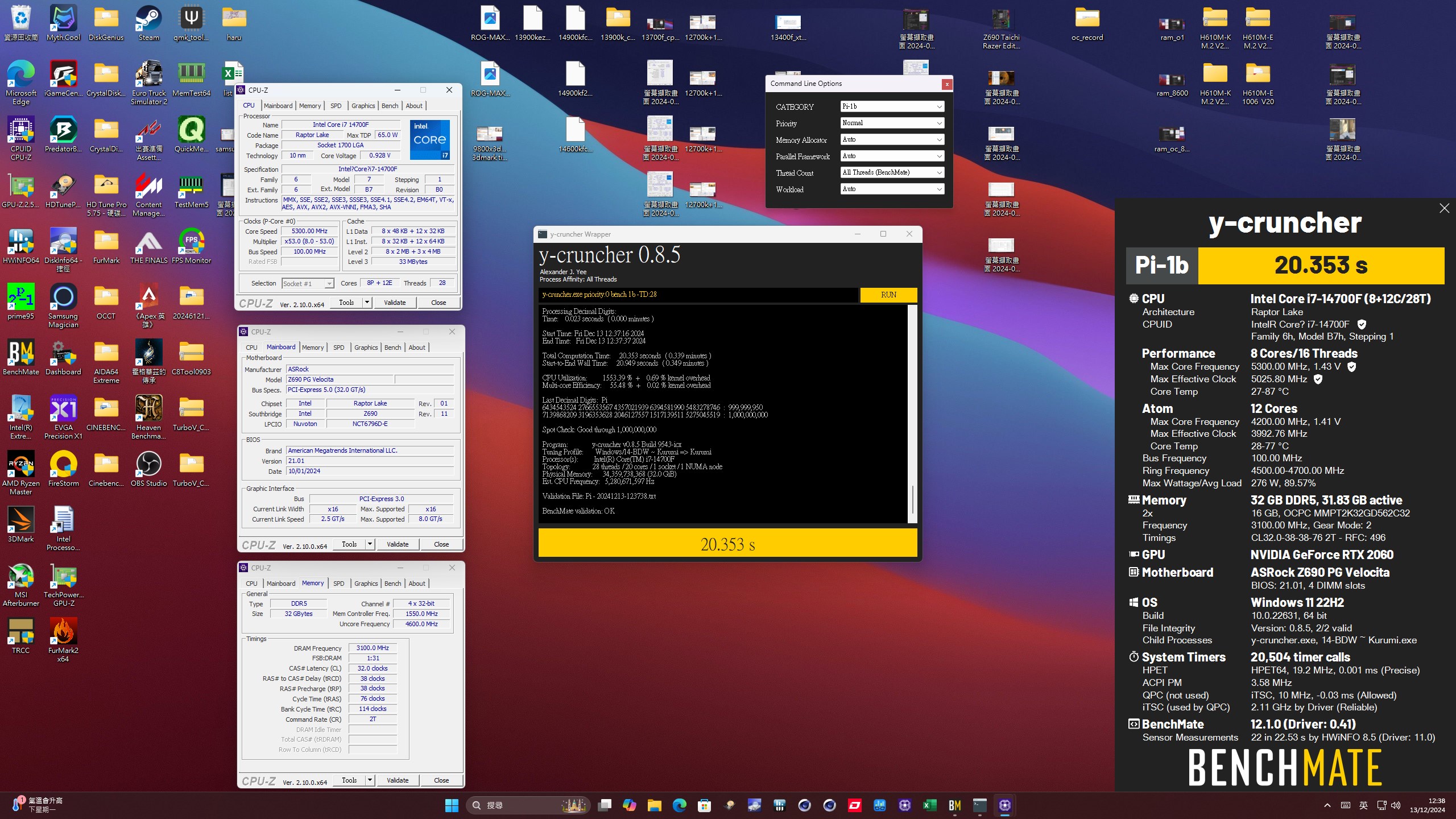Switch to Memory tab in top CPU-Z window
This screenshot has width=1456, height=819.
tap(310, 106)
